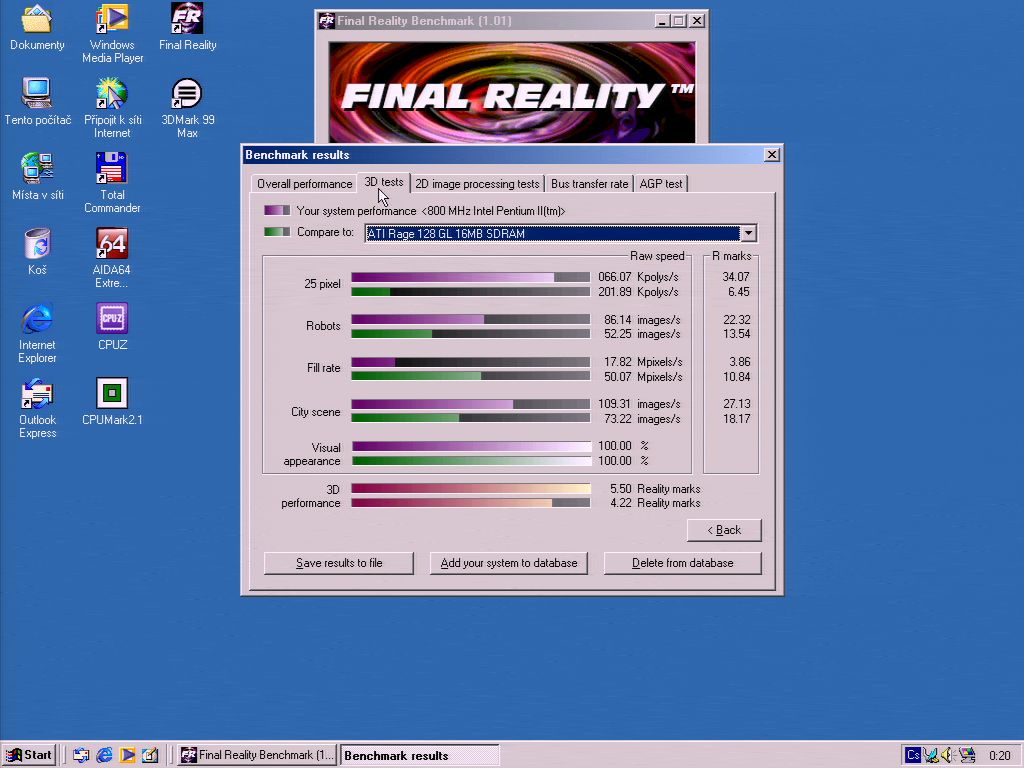Click the taskbar clock showing 0:20

[x=999, y=756]
